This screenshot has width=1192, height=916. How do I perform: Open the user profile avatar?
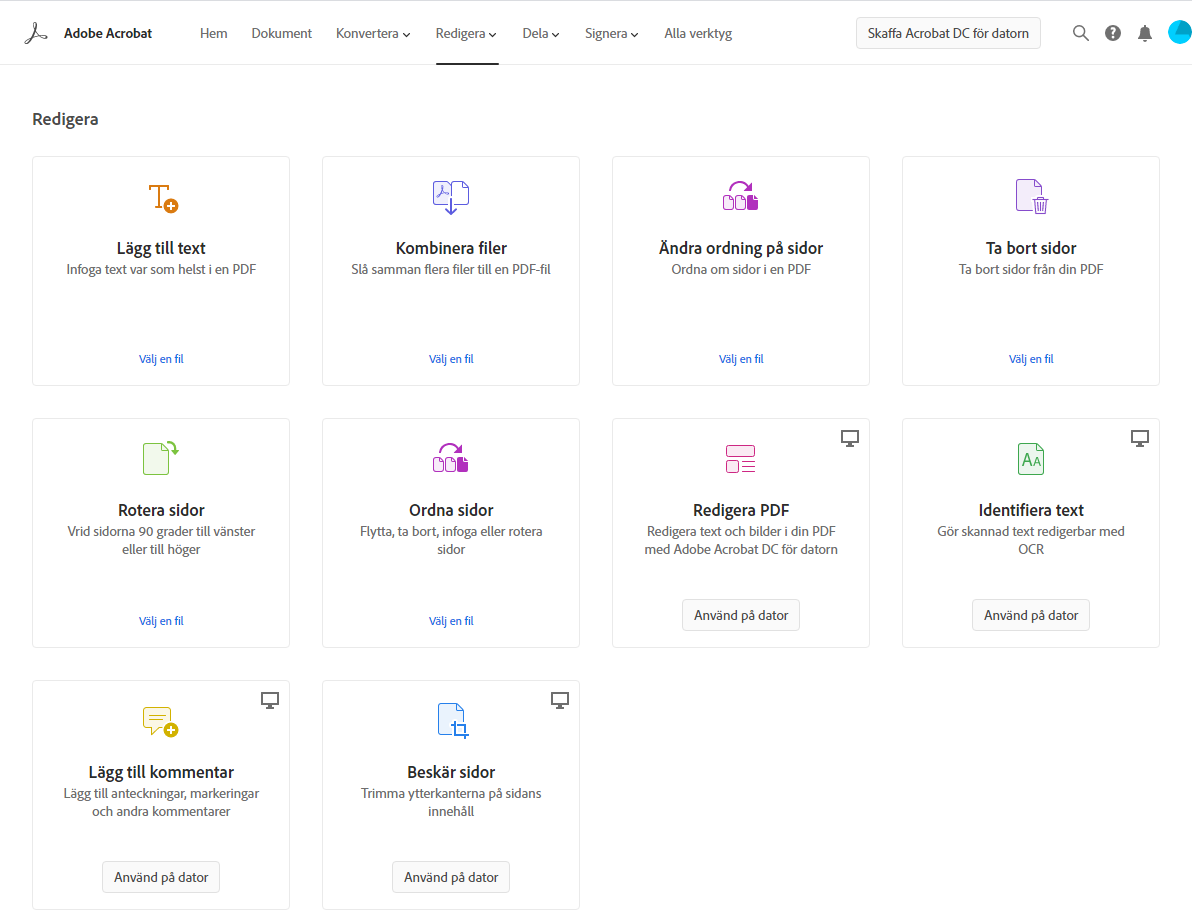click(x=1180, y=33)
